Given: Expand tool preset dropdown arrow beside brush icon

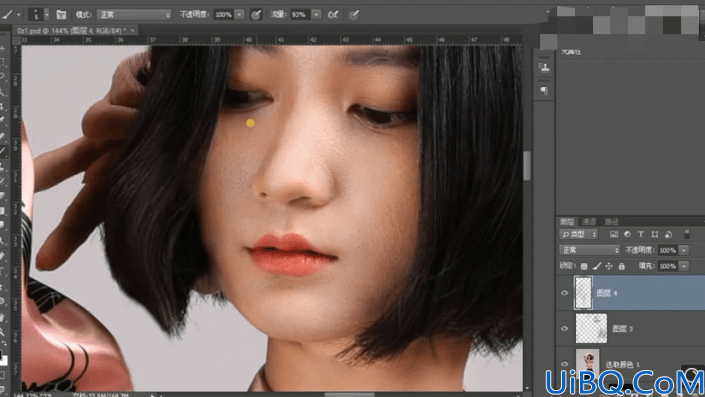Looking at the screenshot, I should 18,15.
